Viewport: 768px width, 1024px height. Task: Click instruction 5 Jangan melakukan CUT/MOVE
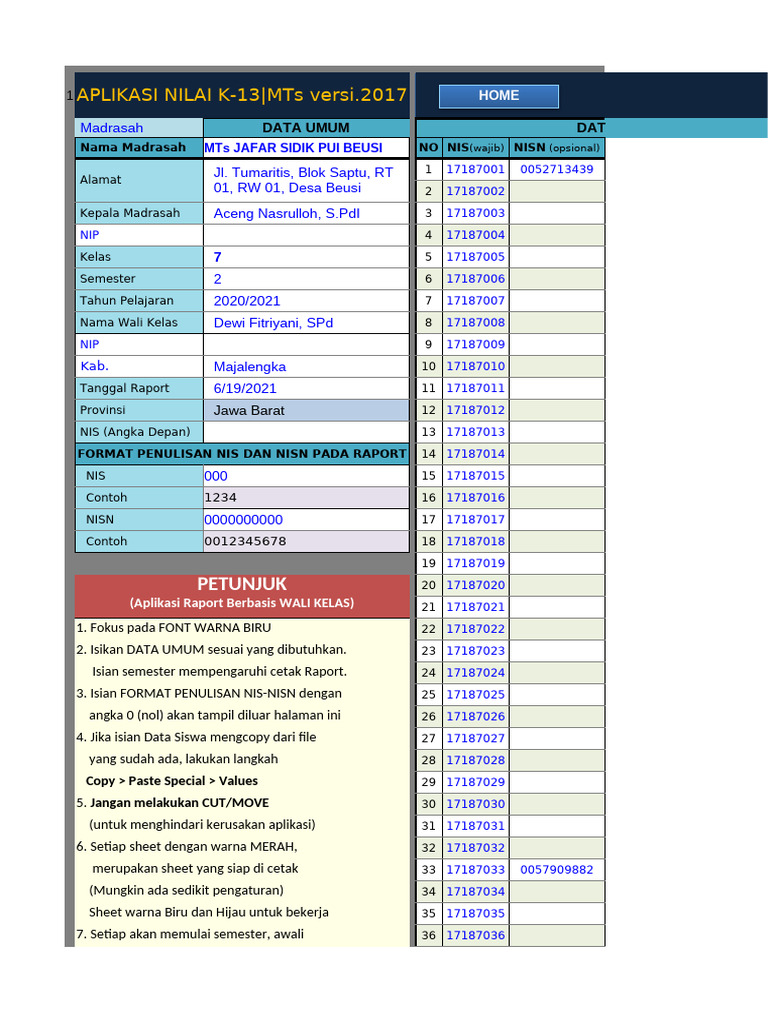[x=173, y=803]
